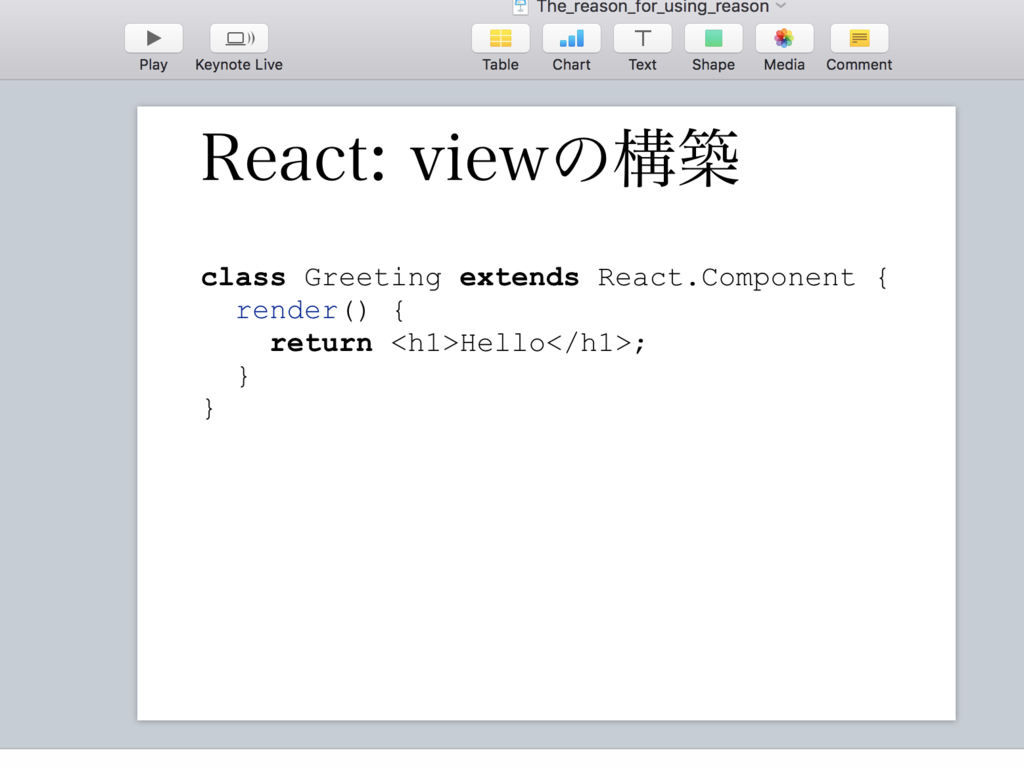Insert a Table from toolbar
The width and height of the screenshot is (1024, 769).
(x=500, y=39)
